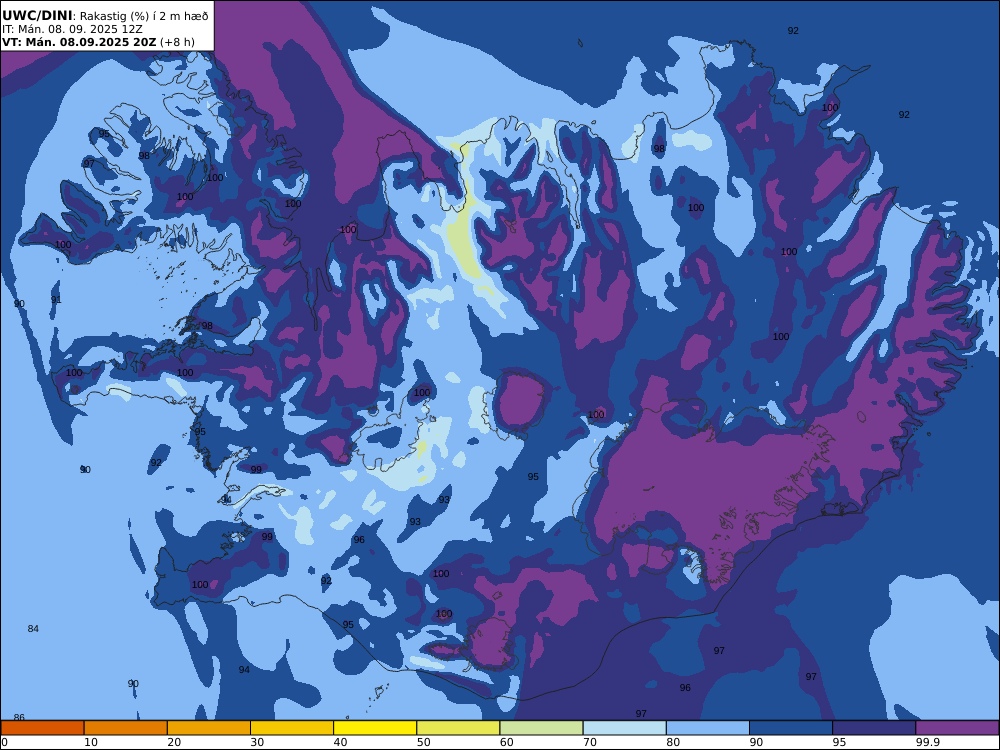Click the title 'UWC/DINI: Rakastig (%) í 2 m hæð'
The height and width of the screenshot is (750, 1000).
click(x=105, y=16)
